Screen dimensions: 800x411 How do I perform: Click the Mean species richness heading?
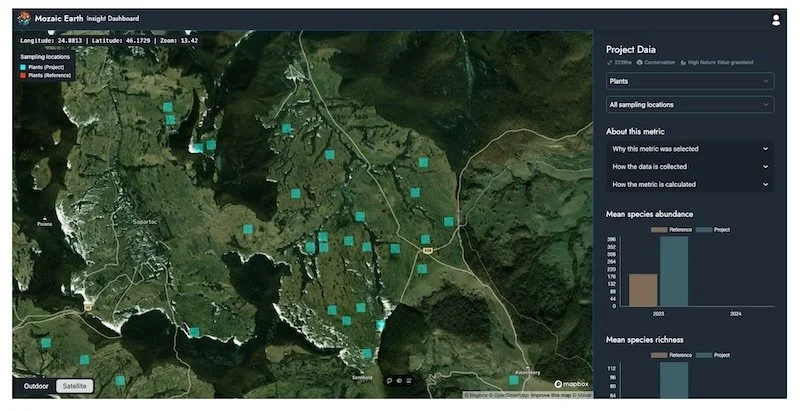(644, 340)
